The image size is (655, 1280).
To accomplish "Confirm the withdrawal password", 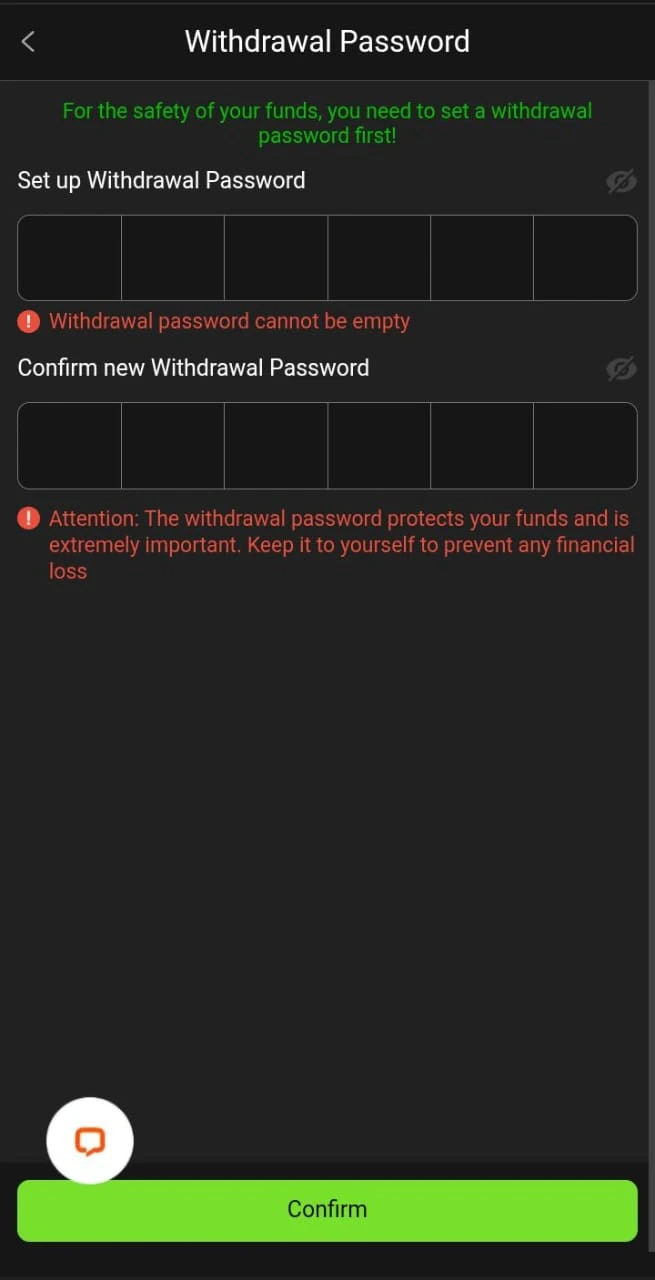I will [x=327, y=1210].
